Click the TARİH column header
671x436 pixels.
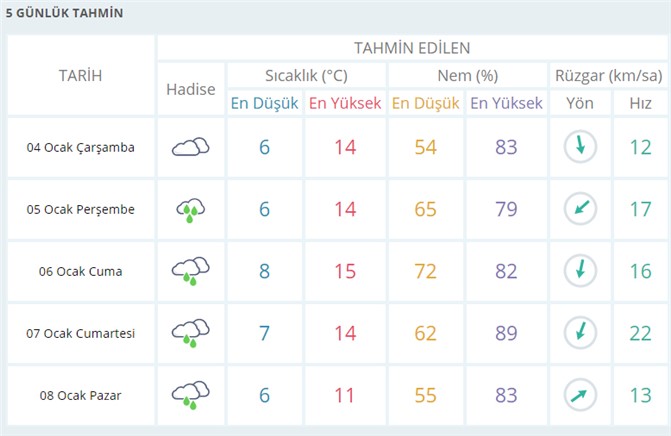(x=80, y=75)
